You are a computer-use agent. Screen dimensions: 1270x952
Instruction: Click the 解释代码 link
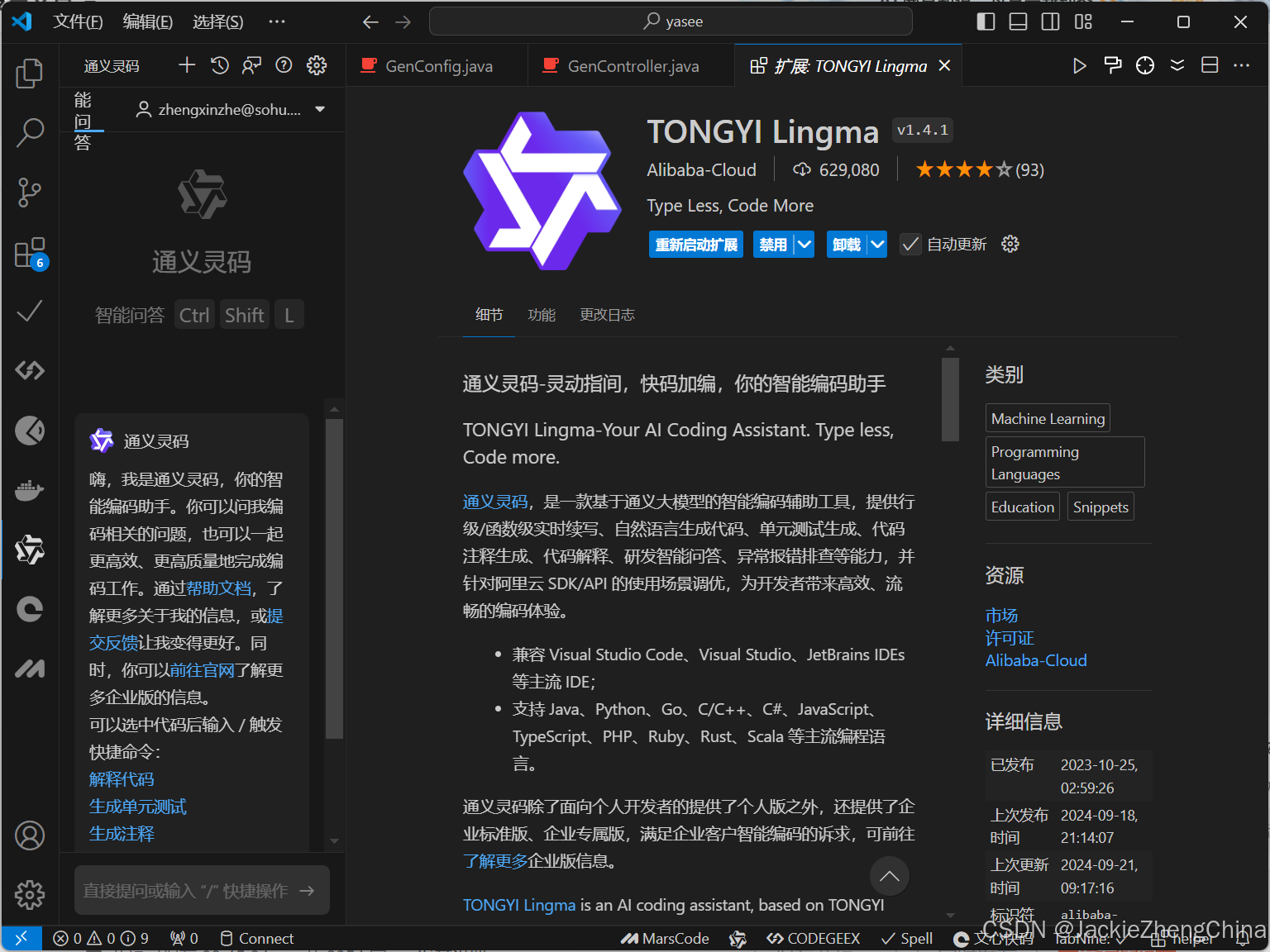[122, 779]
